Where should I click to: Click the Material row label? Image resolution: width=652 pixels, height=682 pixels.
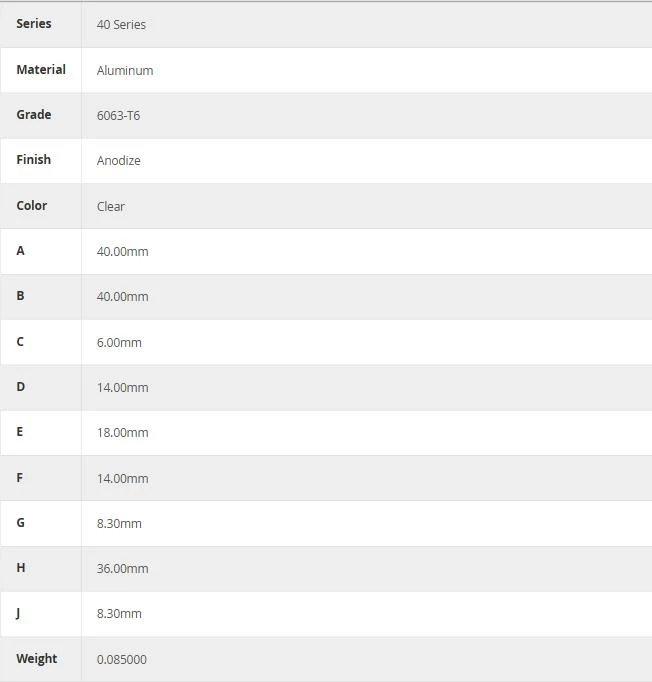click(x=41, y=70)
